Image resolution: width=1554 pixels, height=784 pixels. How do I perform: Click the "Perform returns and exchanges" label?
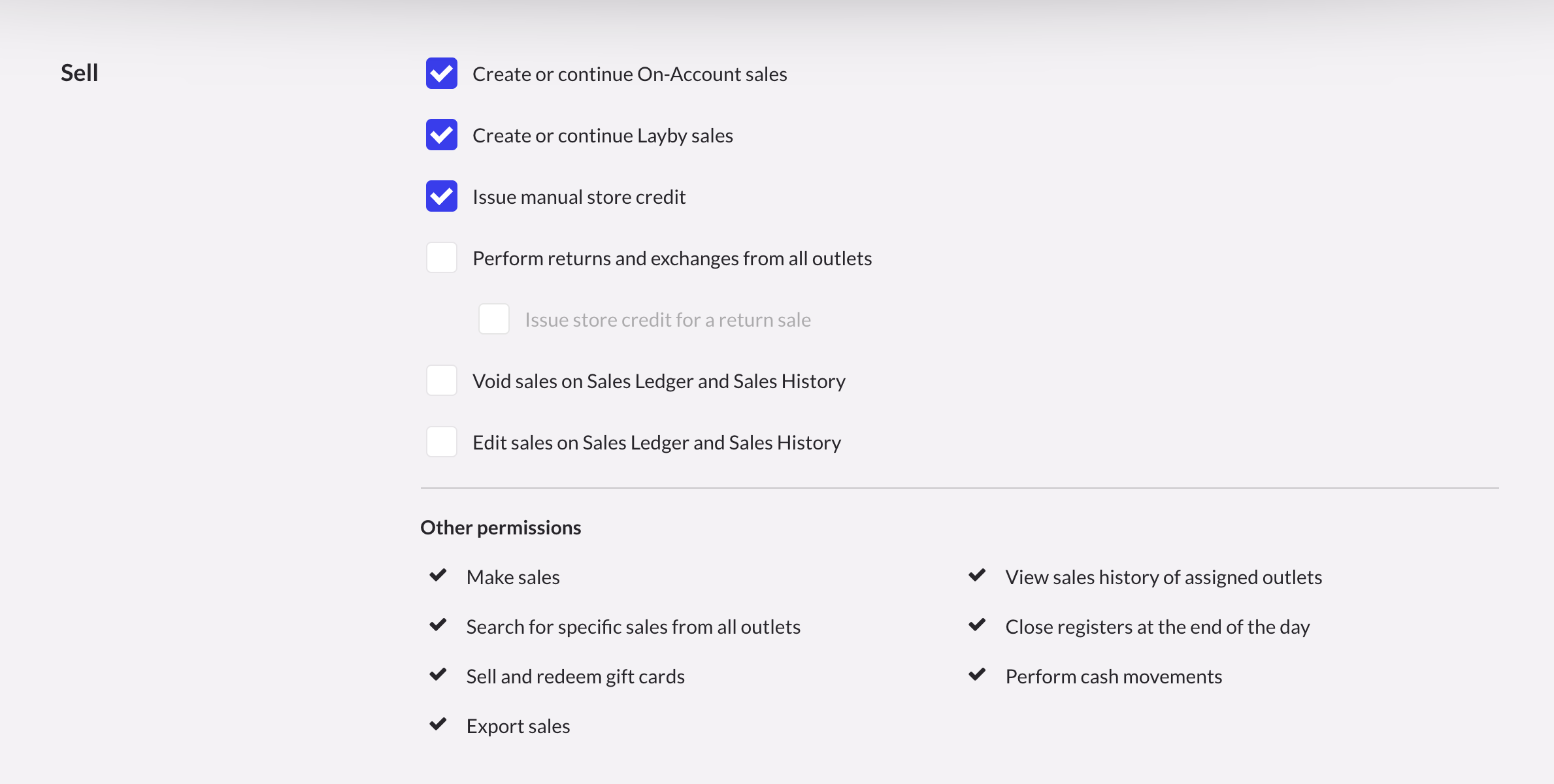(672, 257)
